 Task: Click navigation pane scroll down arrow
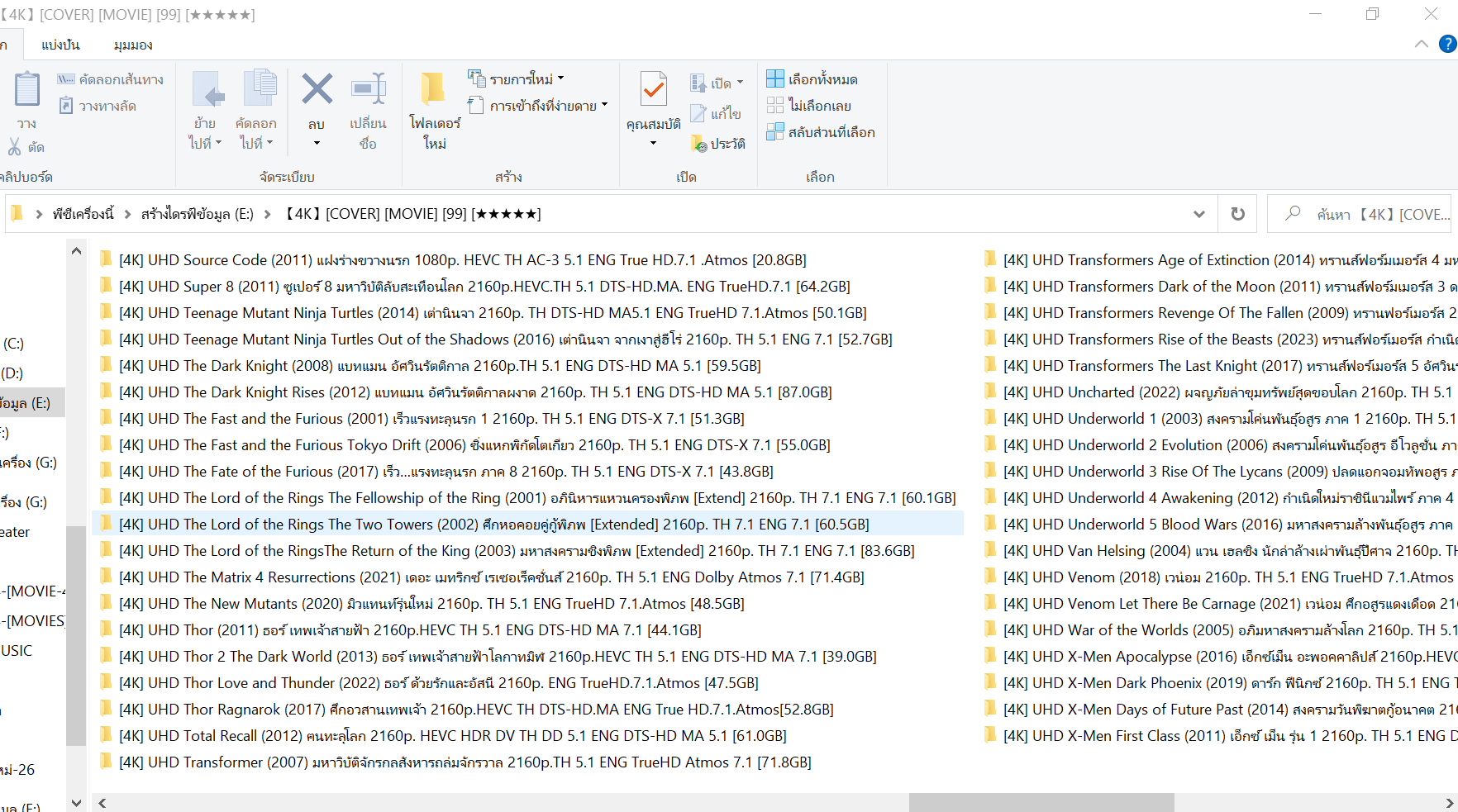pos(76,803)
